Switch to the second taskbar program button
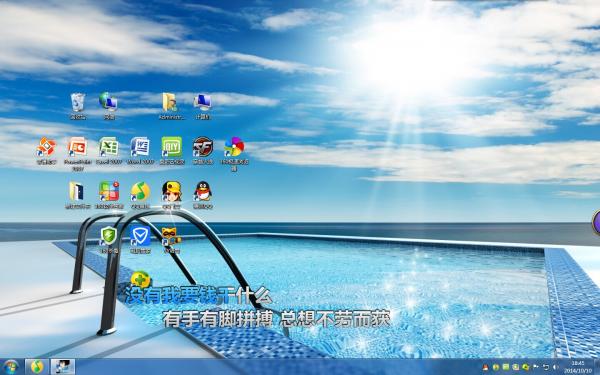The height and width of the screenshot is (375, 600). point(63,367)
